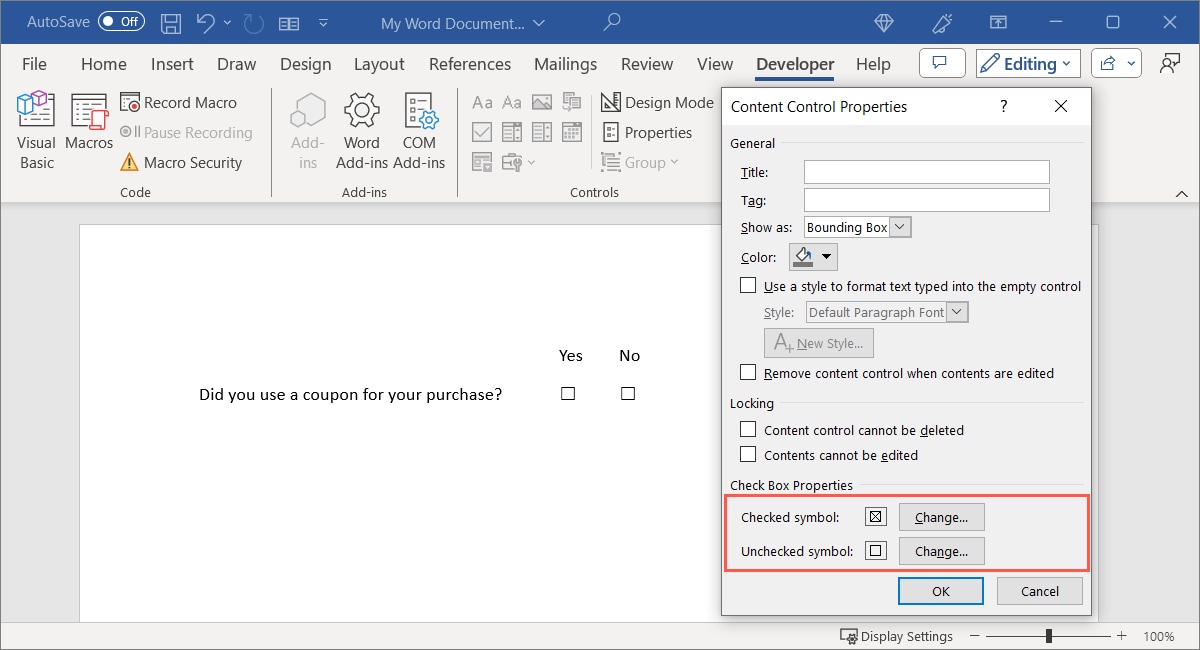Click OK in Content Control Properties
The image size is (1200, 650).
pos(940,590)
